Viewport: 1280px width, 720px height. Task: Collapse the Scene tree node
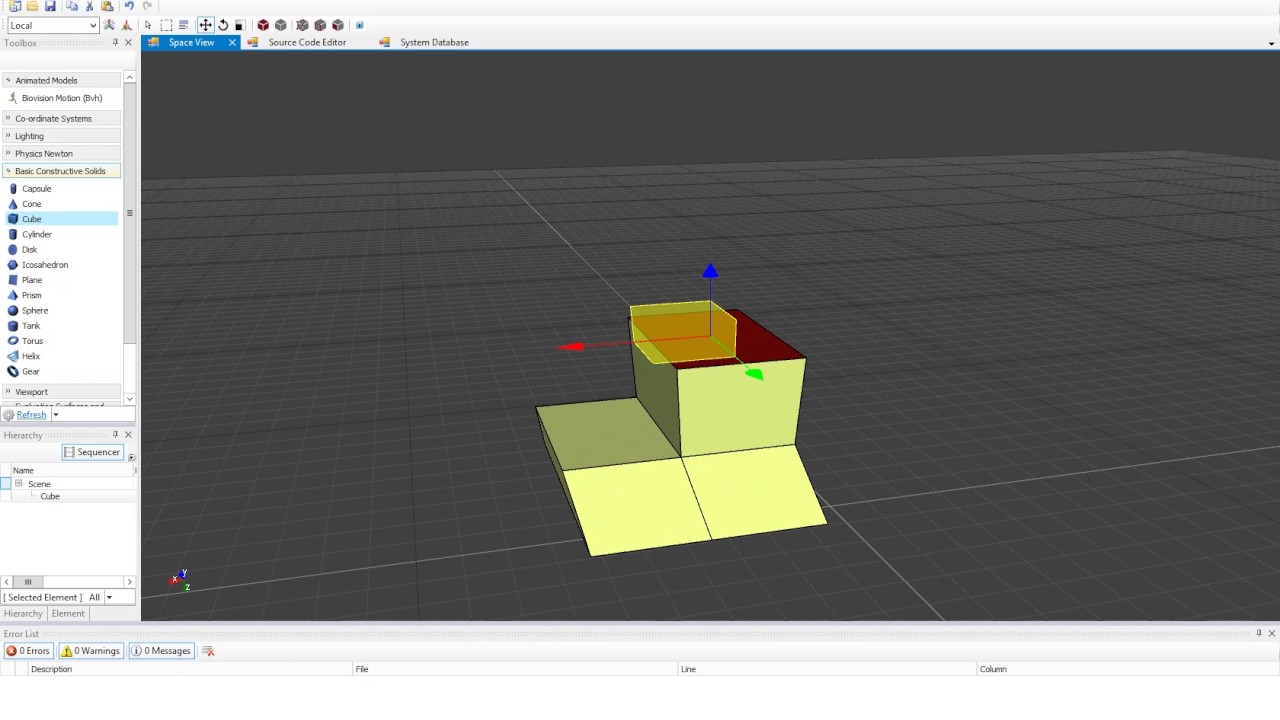pos(18,484)
